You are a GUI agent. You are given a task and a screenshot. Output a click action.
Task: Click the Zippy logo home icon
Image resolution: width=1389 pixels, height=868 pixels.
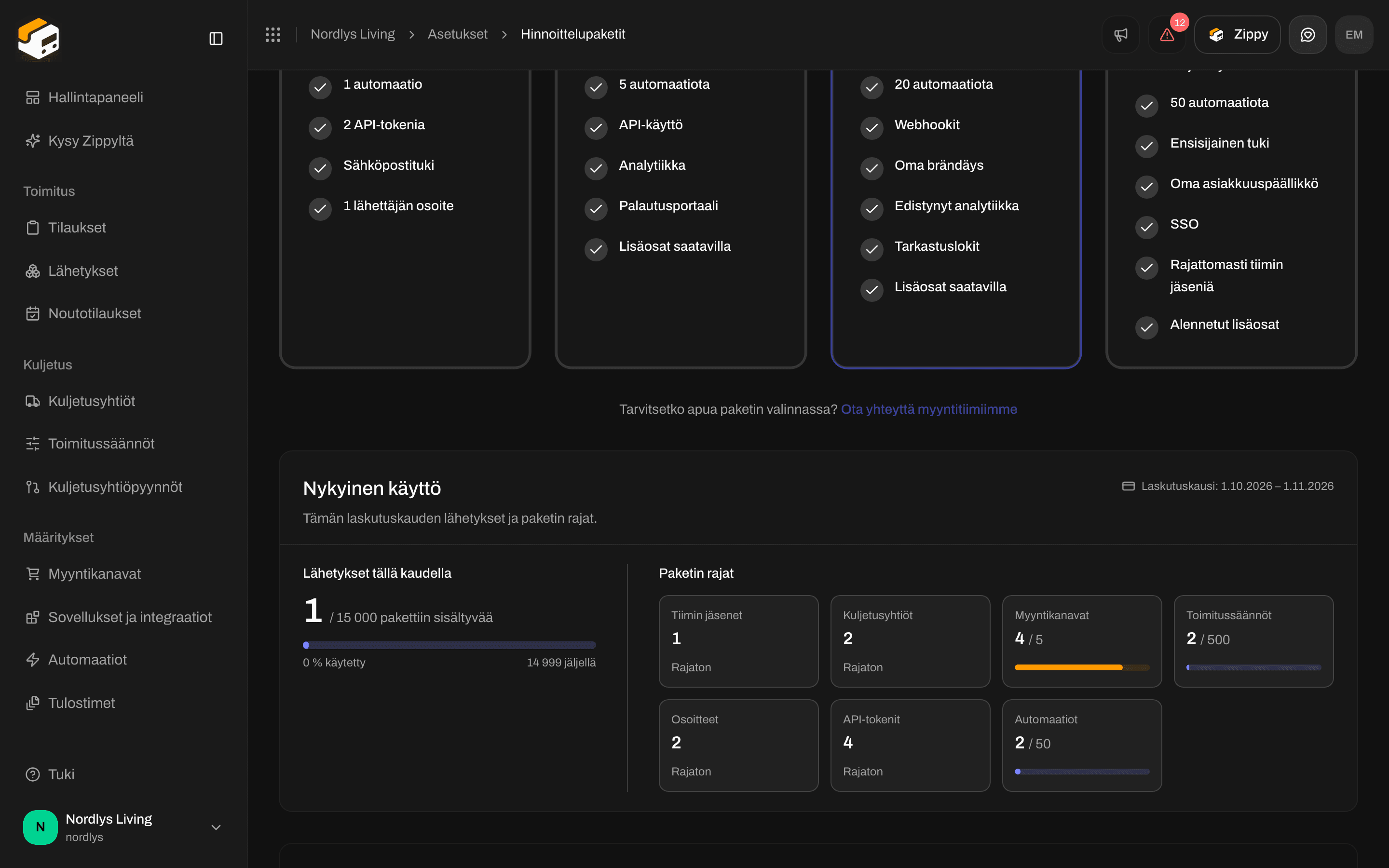pyautogui.click(x=39, y=39)
